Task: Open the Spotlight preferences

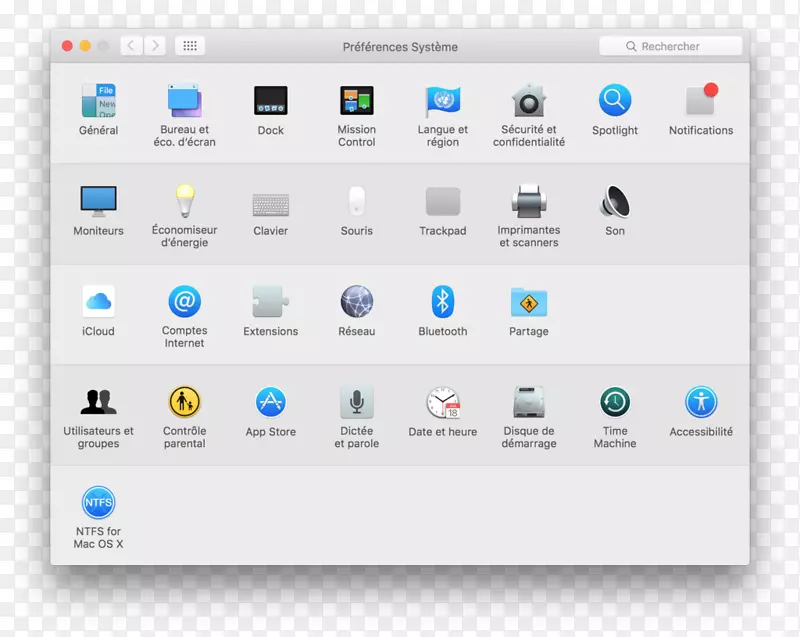Action: [x=614, y=102]
